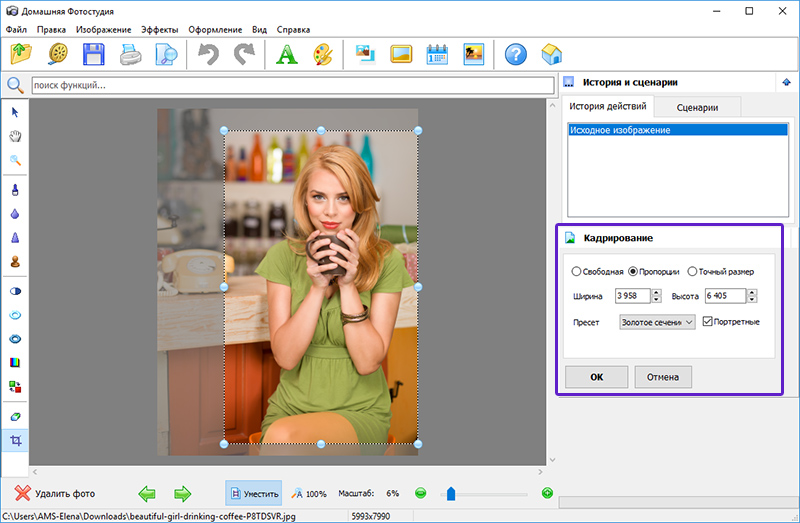Click the Ширина width input field
The width and height of the screenshot is (800, 523).
(632, 296)
